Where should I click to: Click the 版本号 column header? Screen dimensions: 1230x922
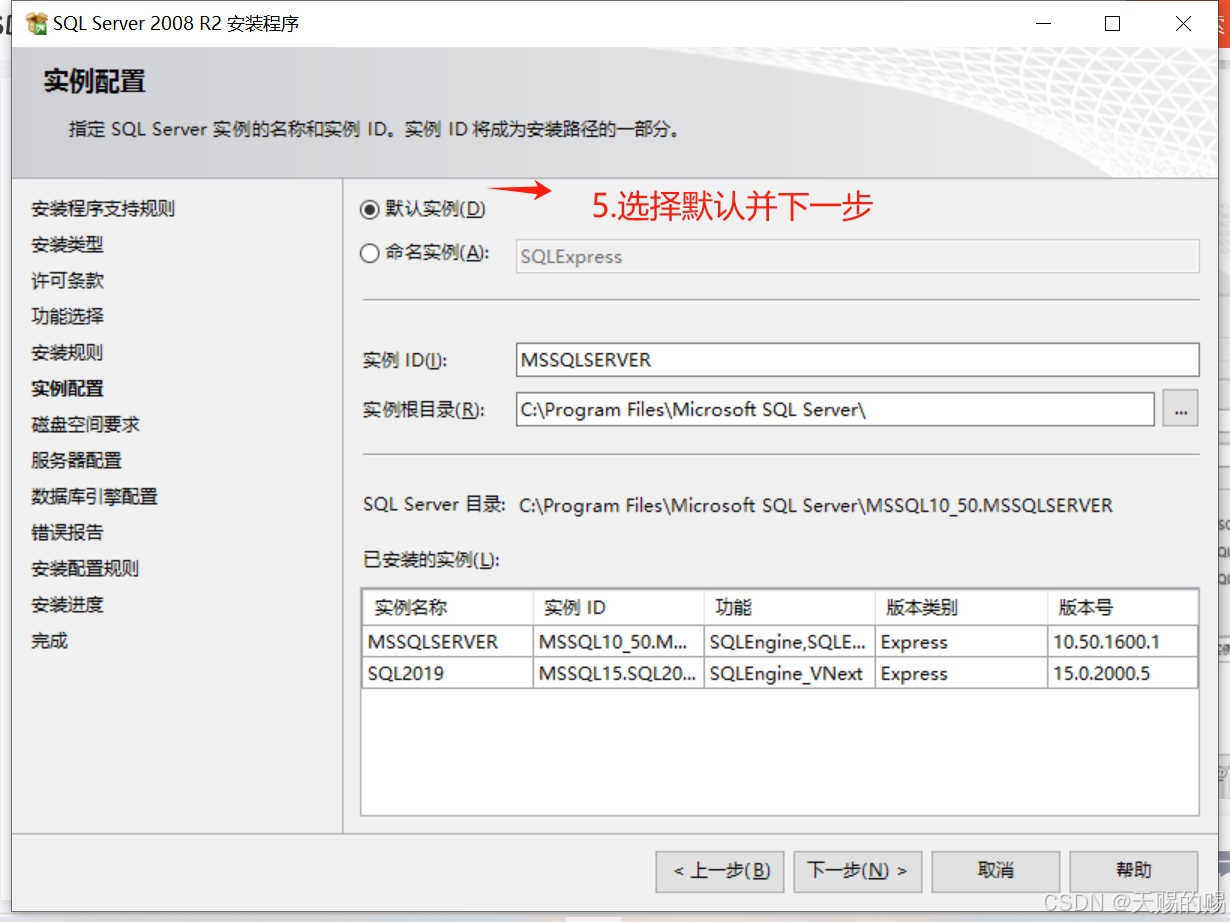pos(1122,607)
